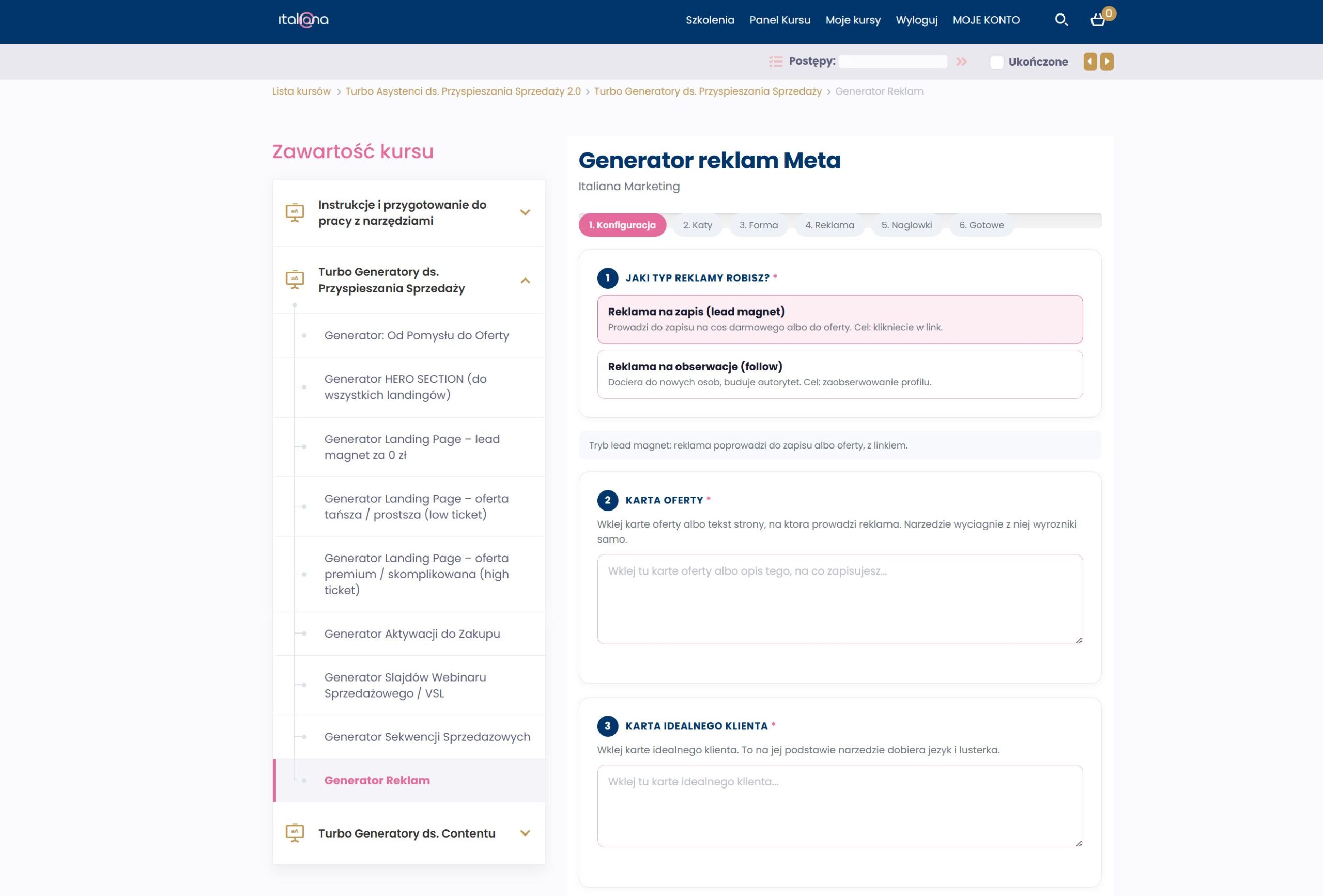Go to previous lesson arrow button
This screenshot has width=1323, height=896.
tap(1089, 61)
